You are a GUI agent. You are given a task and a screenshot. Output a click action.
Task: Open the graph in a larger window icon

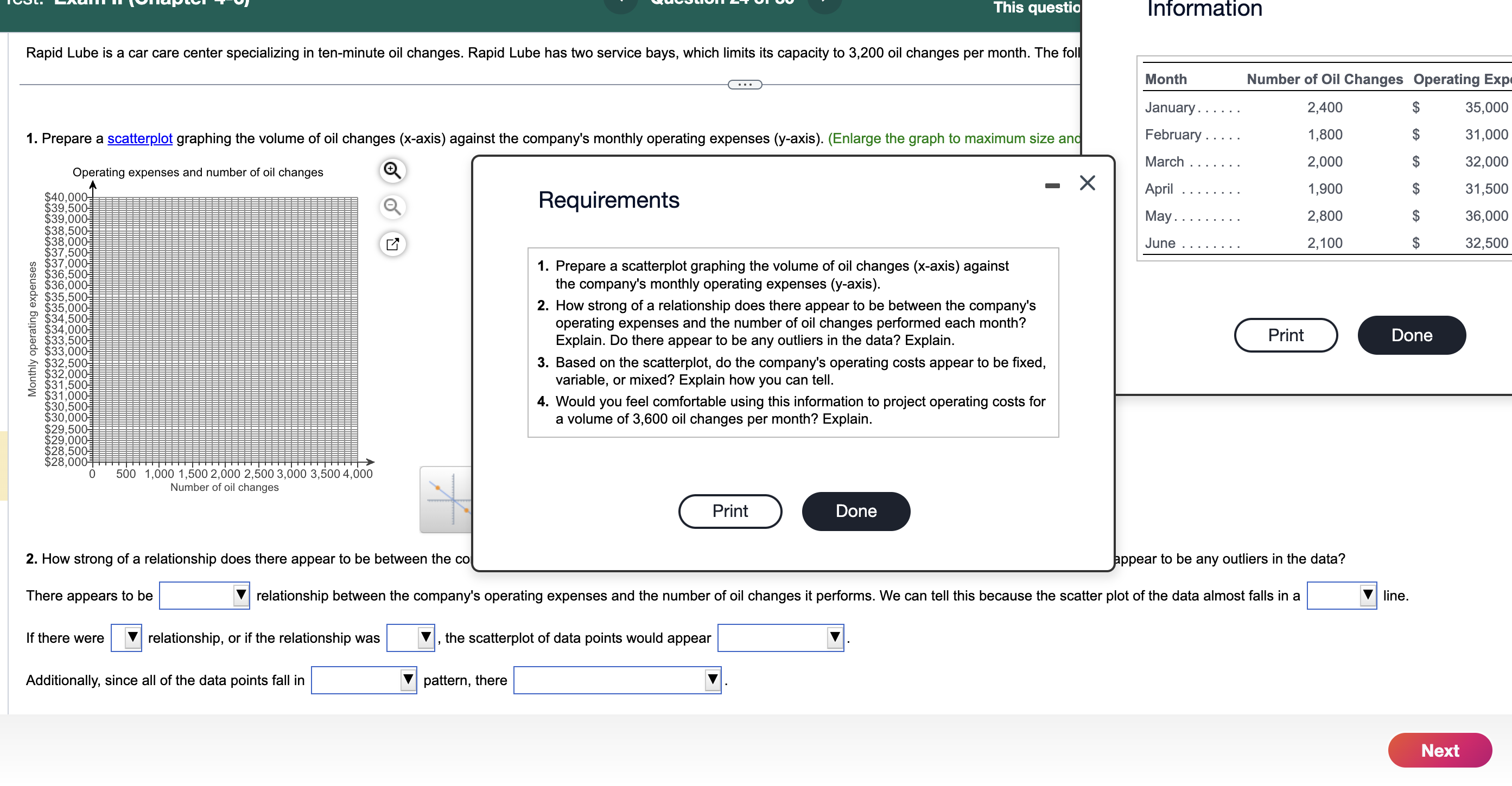click(x=392, y=244)
